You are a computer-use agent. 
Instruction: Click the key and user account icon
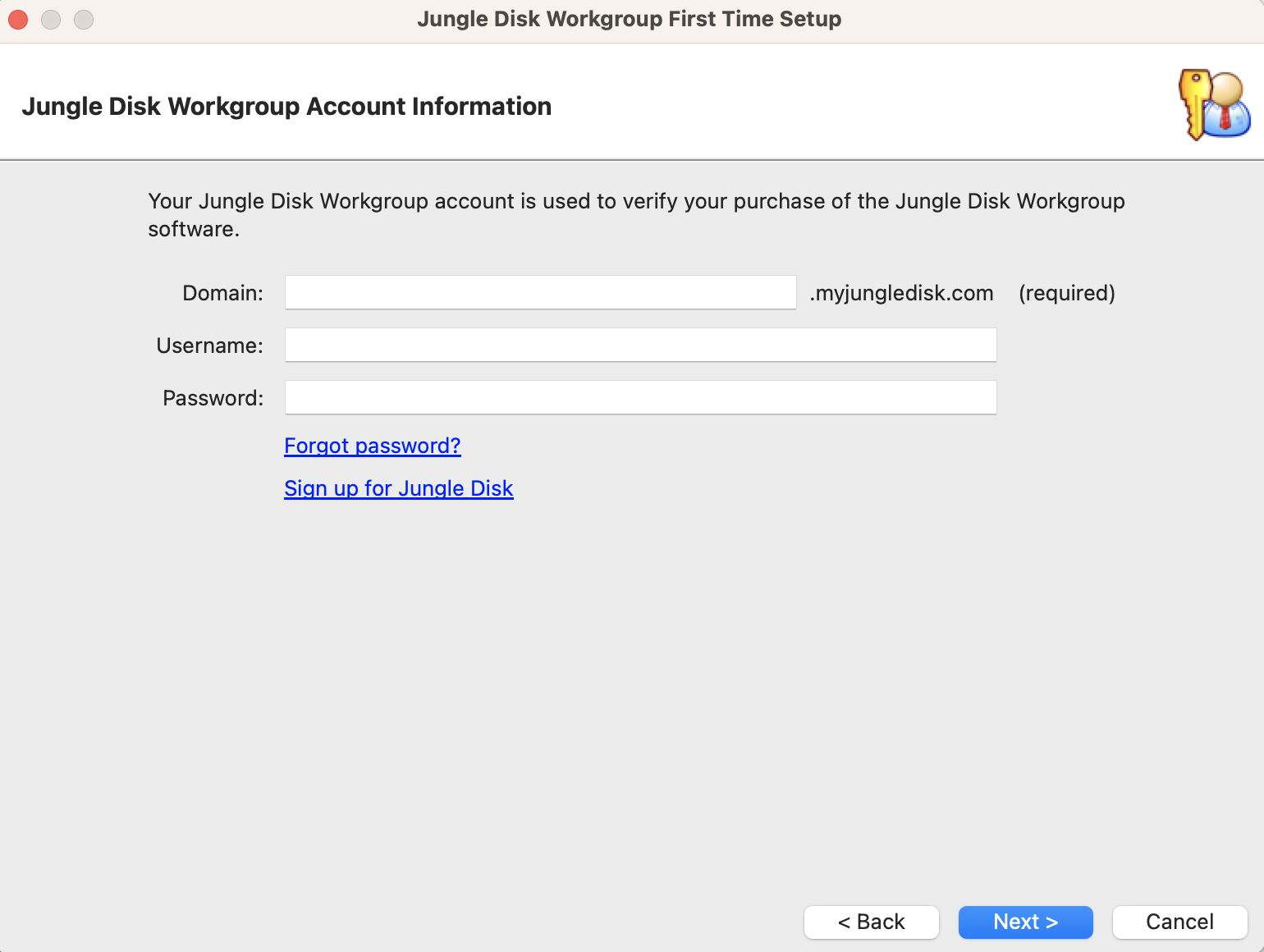click(1215, 104)
